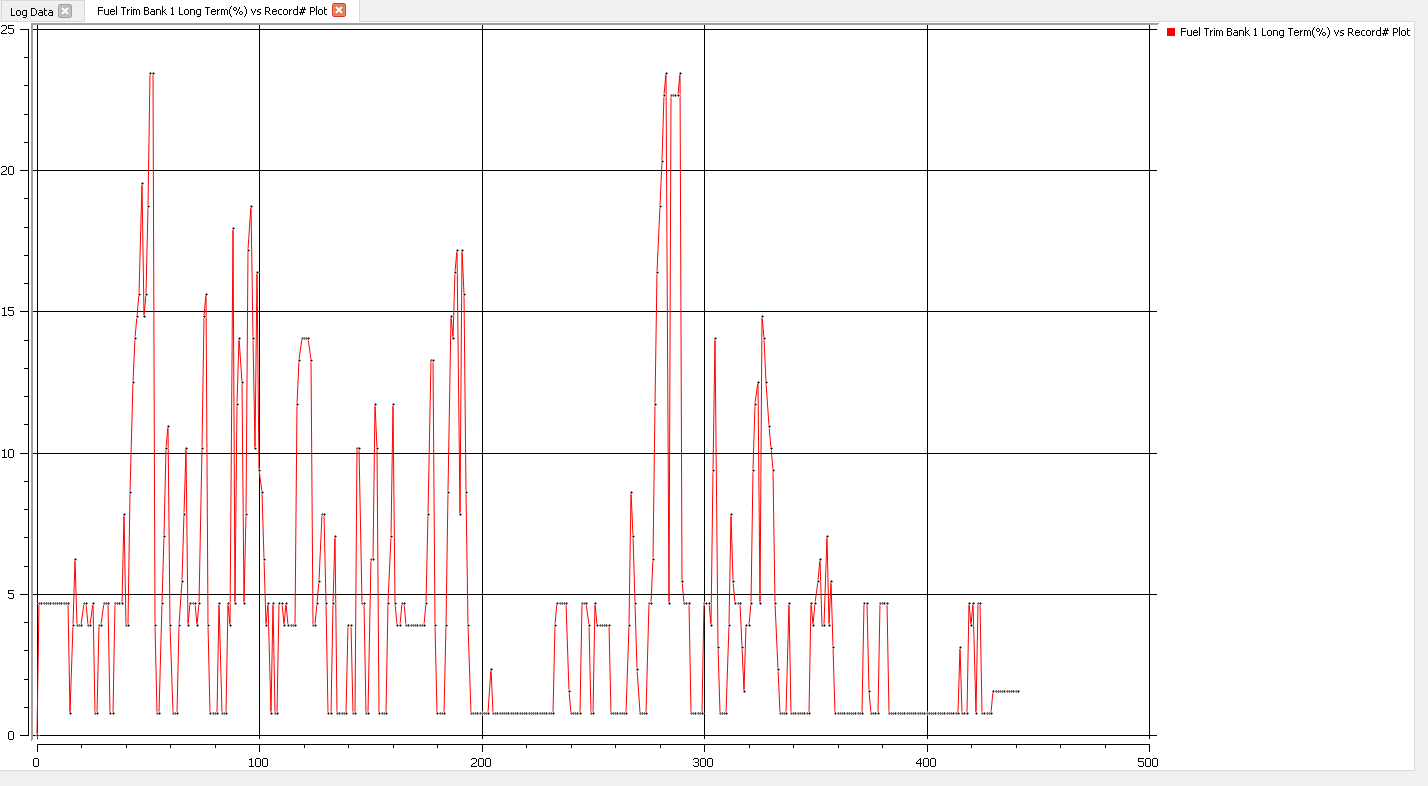Click the 400 label on the x-axis

click(x=927, y=762)
